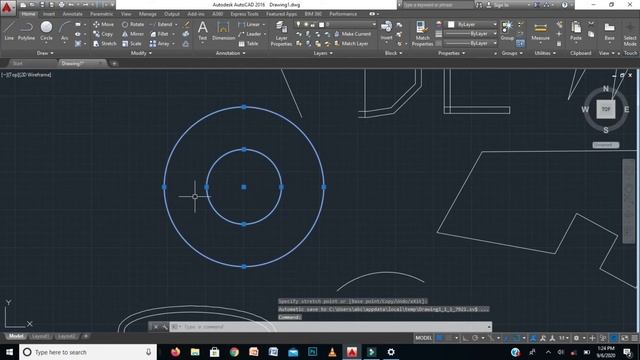The image size is (640, 360).
Task: Open the ByLayer lineweight dropdown
Action: [x=471, y=34]
